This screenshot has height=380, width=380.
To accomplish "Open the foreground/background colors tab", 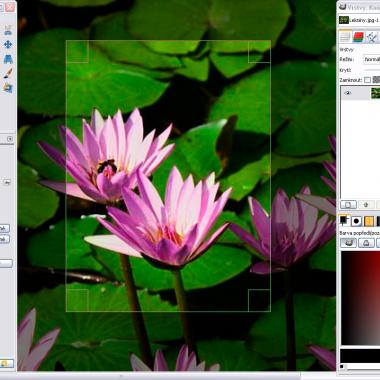I will [343, 221].
